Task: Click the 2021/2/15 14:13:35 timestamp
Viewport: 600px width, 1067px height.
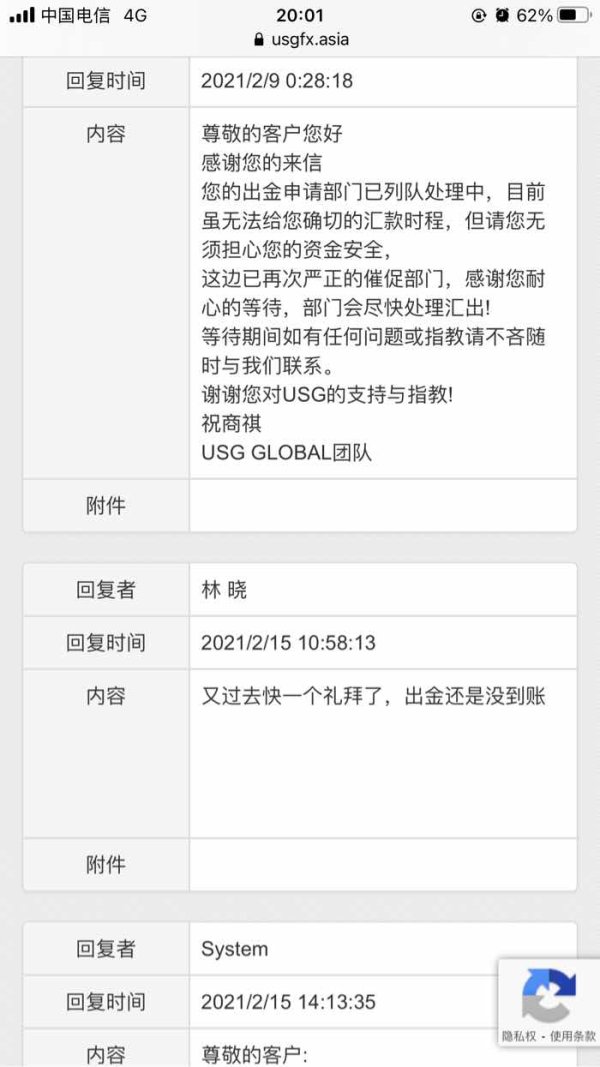Action: (x=288, y=1002)
